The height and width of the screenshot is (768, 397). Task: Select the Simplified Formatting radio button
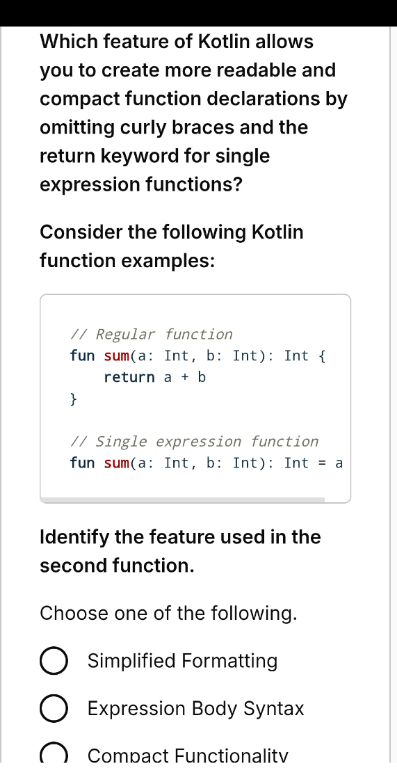(53, 661)
